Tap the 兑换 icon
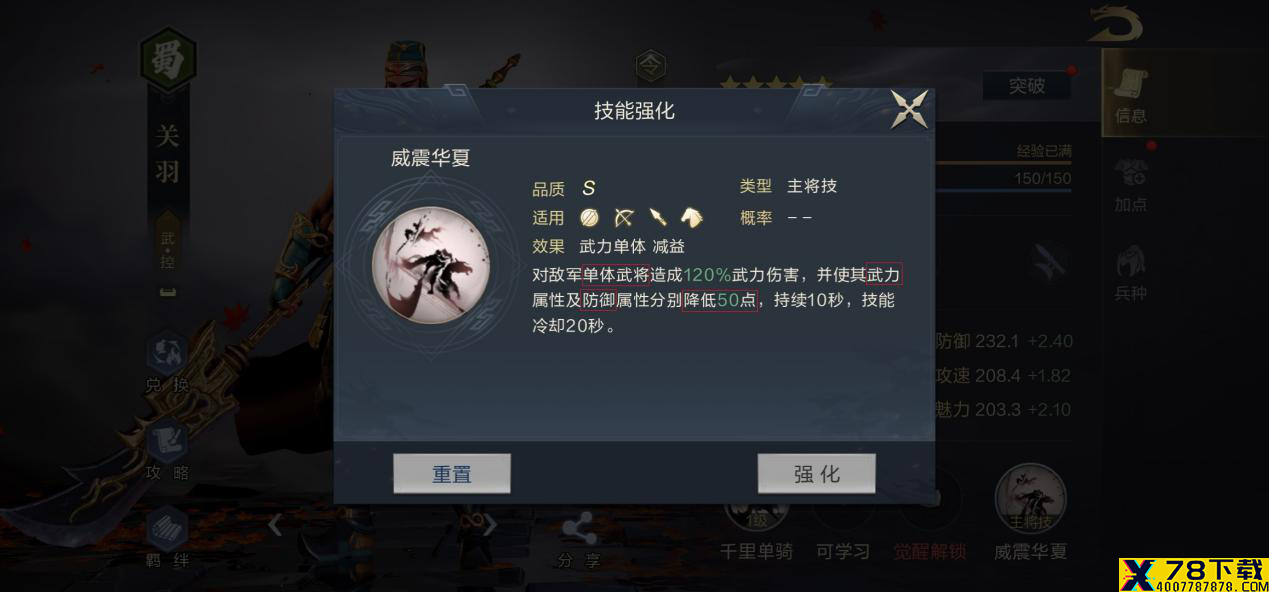The width and height of the screenshot is (1269, 592). click(167, 363)
